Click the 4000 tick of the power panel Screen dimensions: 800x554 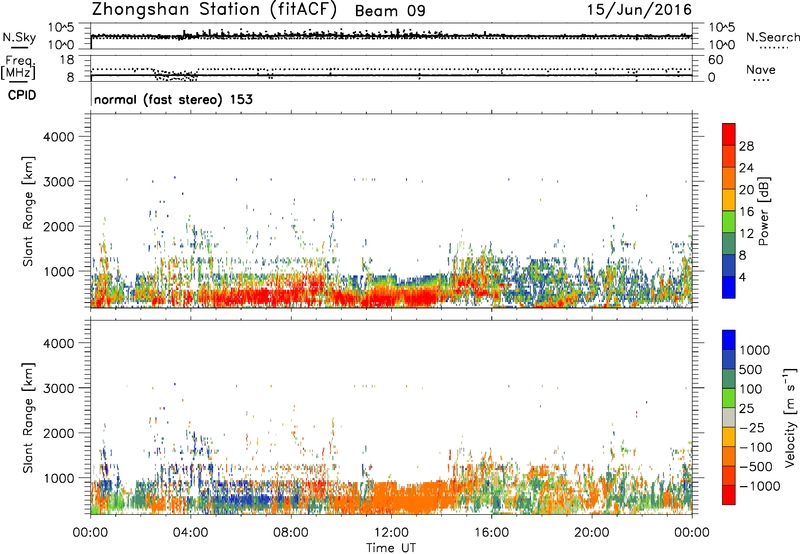click(59, 137)
